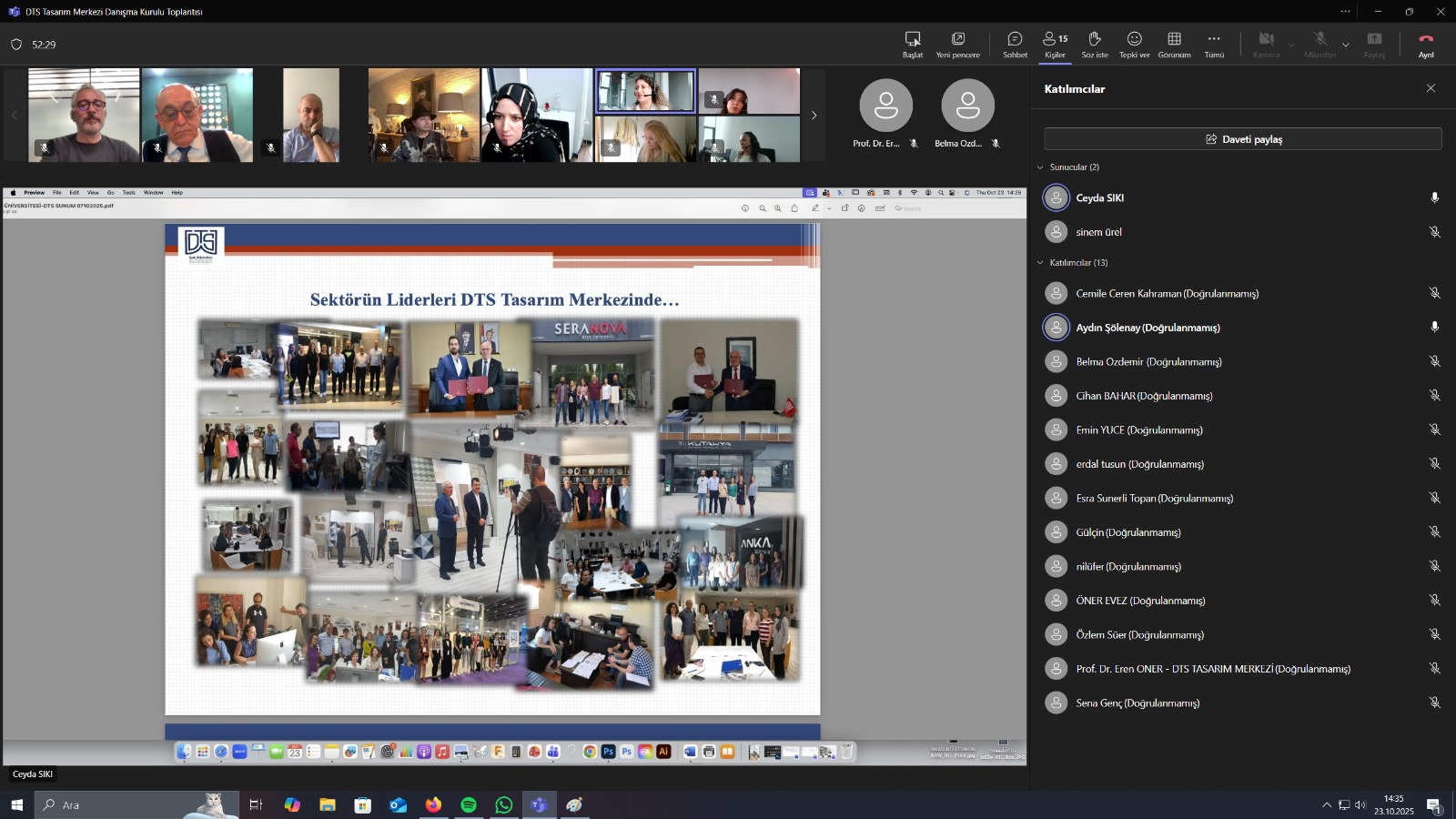This screenshot has width=1456, height=819.
Task: Close the Katılımcılar panel
Action: [1431, 88]
